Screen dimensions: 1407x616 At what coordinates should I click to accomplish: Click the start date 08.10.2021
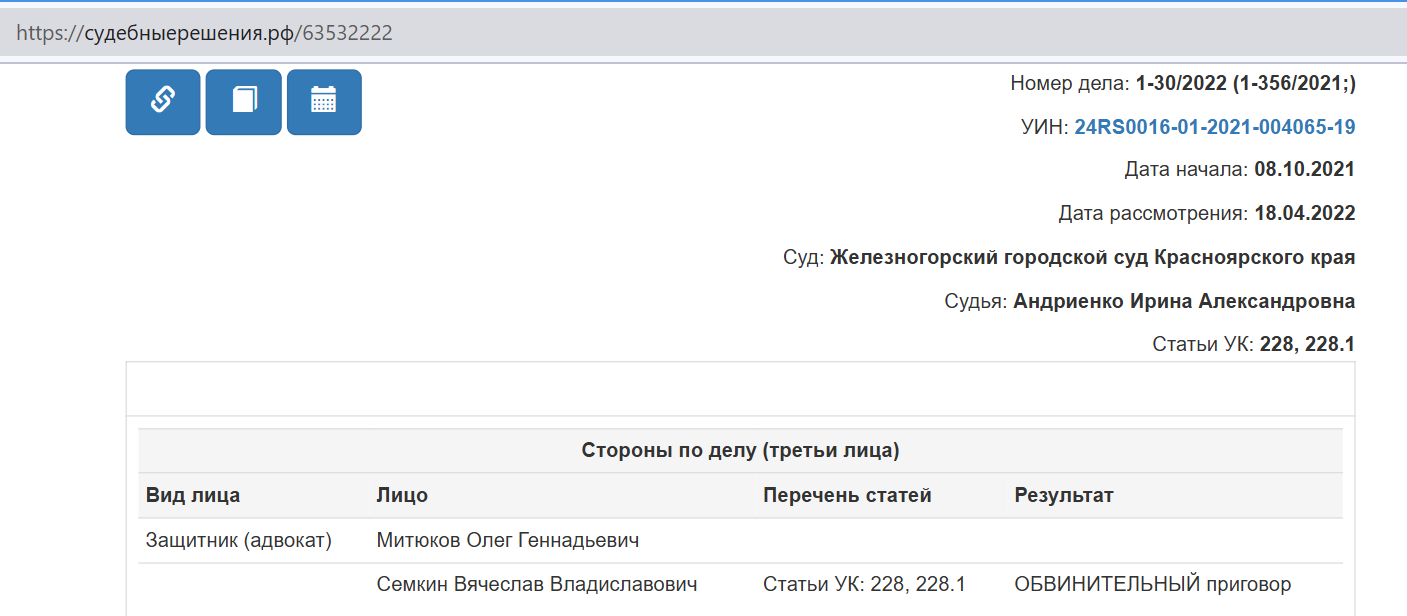1304,170
